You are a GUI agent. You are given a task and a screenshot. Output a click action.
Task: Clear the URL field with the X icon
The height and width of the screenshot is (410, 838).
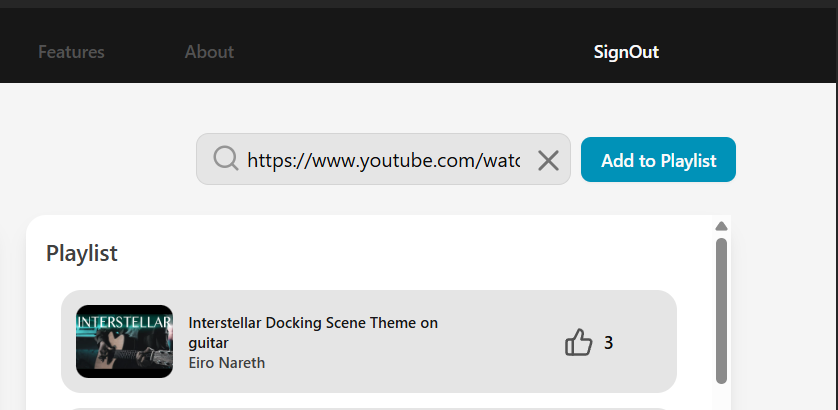pyautogui.click(x=548, y=160)
